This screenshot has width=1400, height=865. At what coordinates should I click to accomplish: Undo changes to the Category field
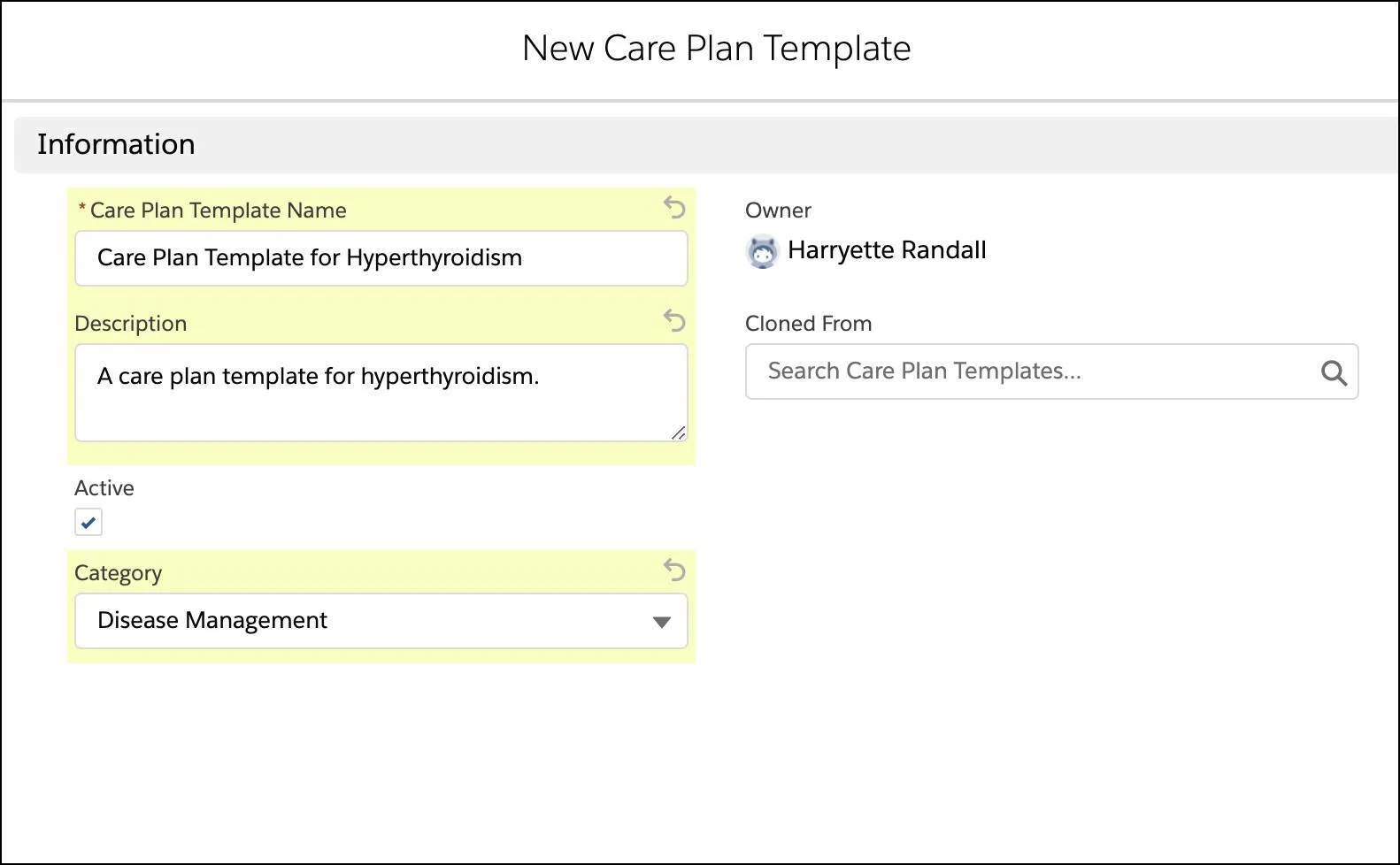[x=674, y=570]
